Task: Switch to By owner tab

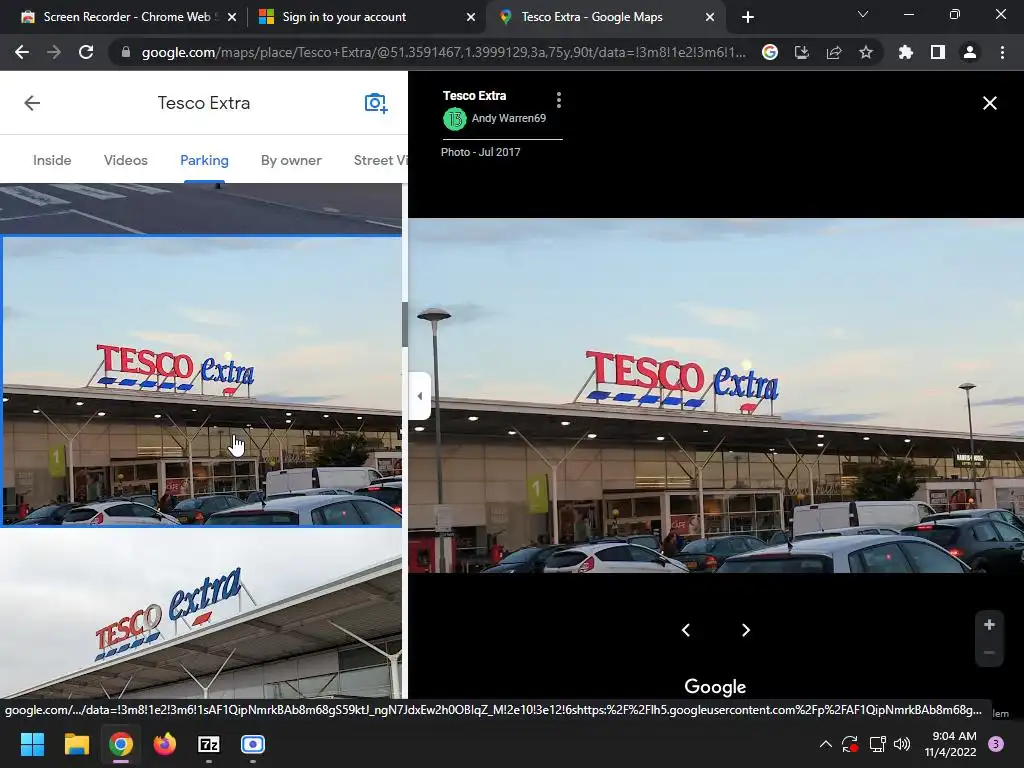Action: click(291, 160)
